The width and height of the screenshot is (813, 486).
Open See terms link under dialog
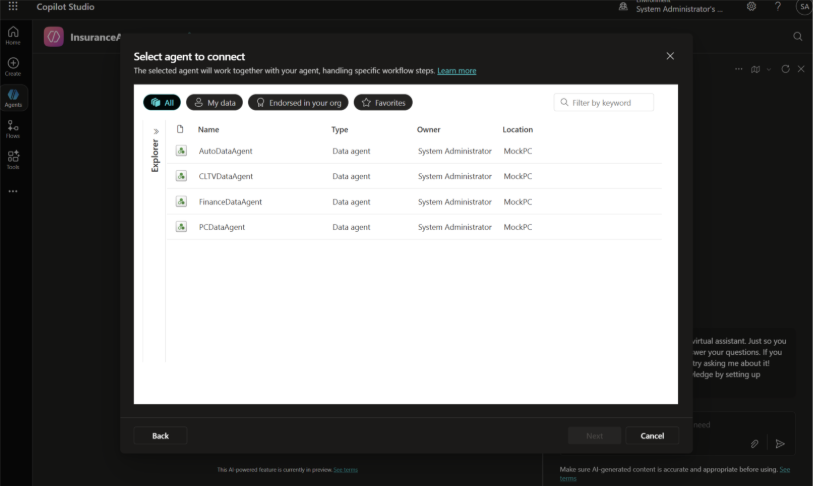pyautogui.click(x=345, y=470)
